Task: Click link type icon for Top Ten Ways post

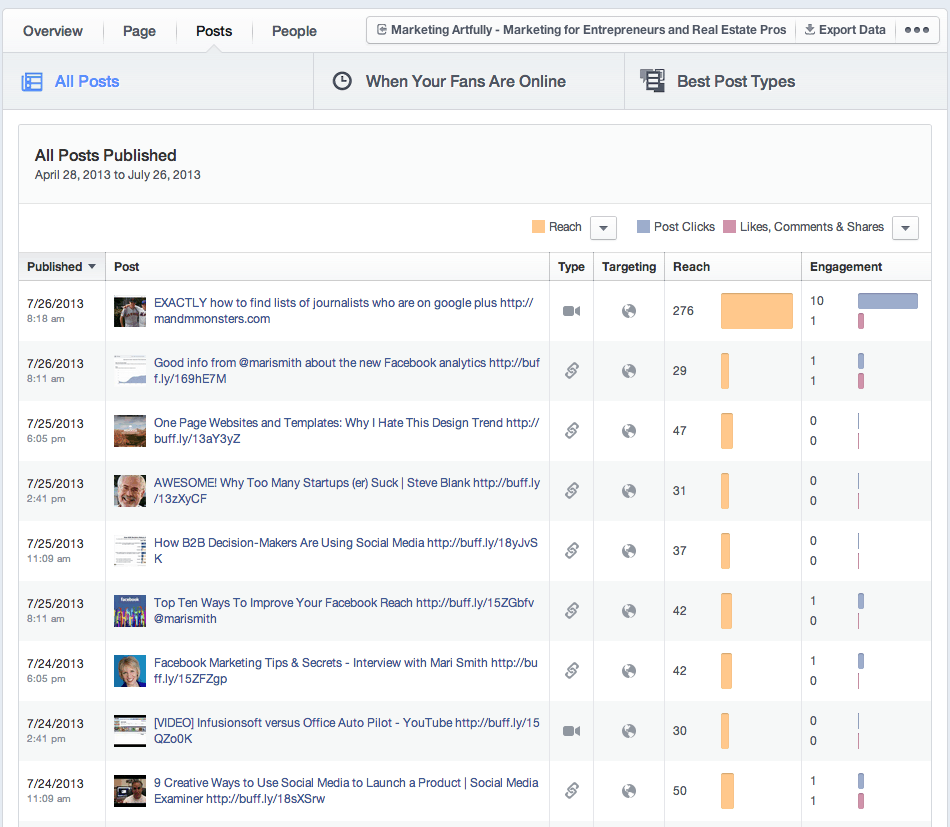Action: click(x=571, y=610)
